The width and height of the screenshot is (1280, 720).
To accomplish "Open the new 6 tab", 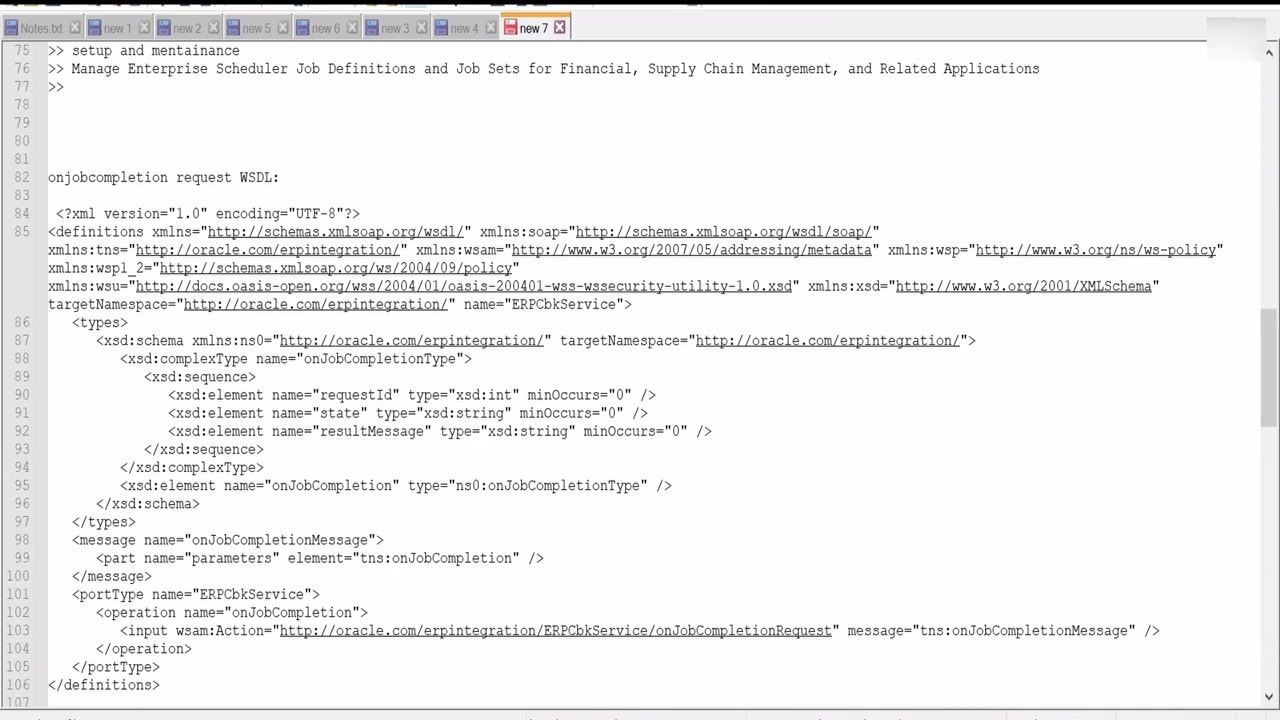I will coord(325,28).
